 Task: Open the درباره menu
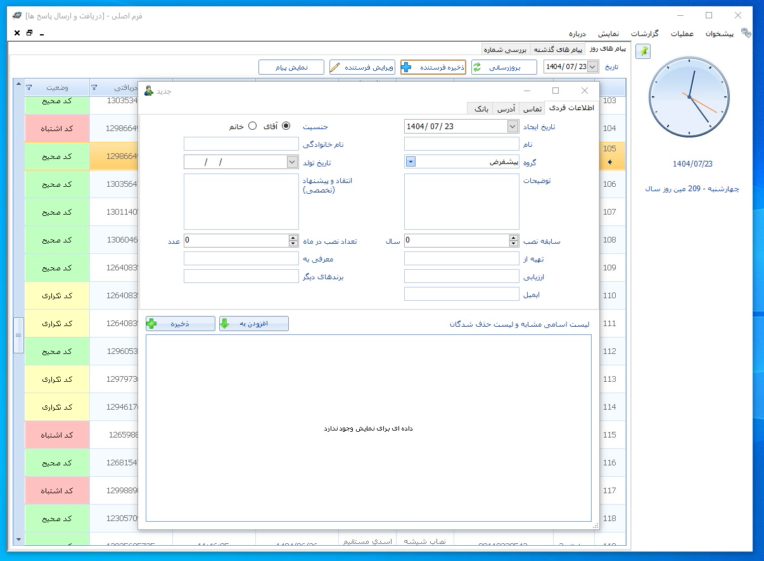577,34
